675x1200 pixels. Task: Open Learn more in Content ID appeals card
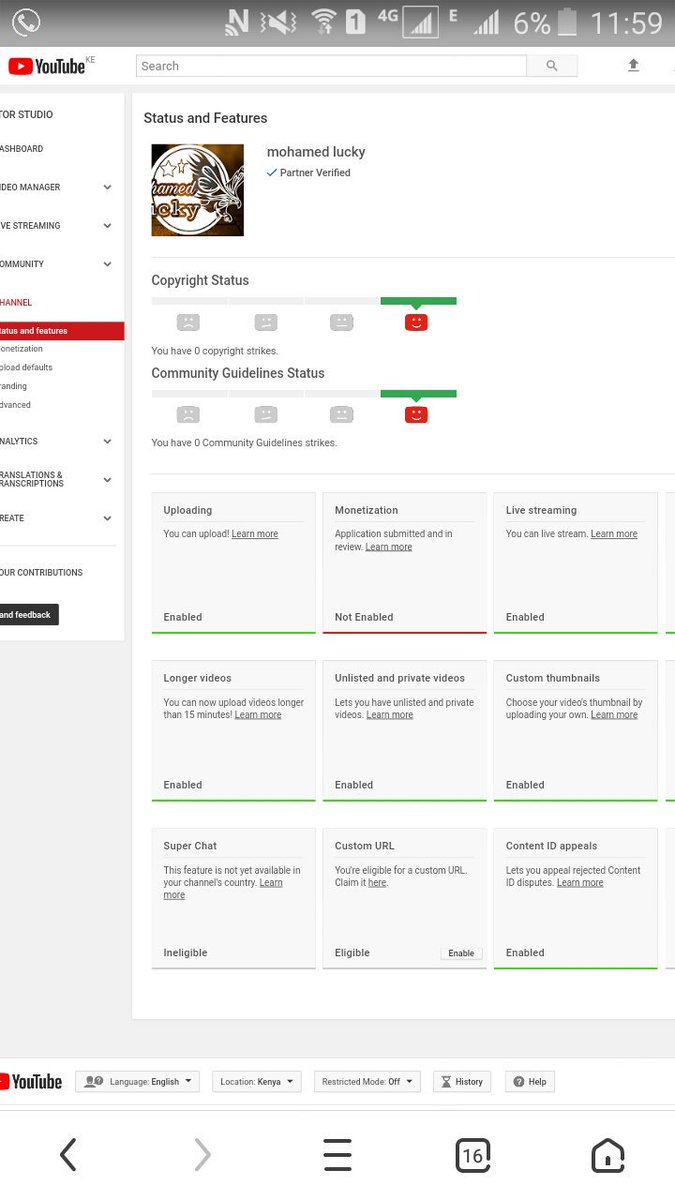pyautogui.click(x=580, y=883)
